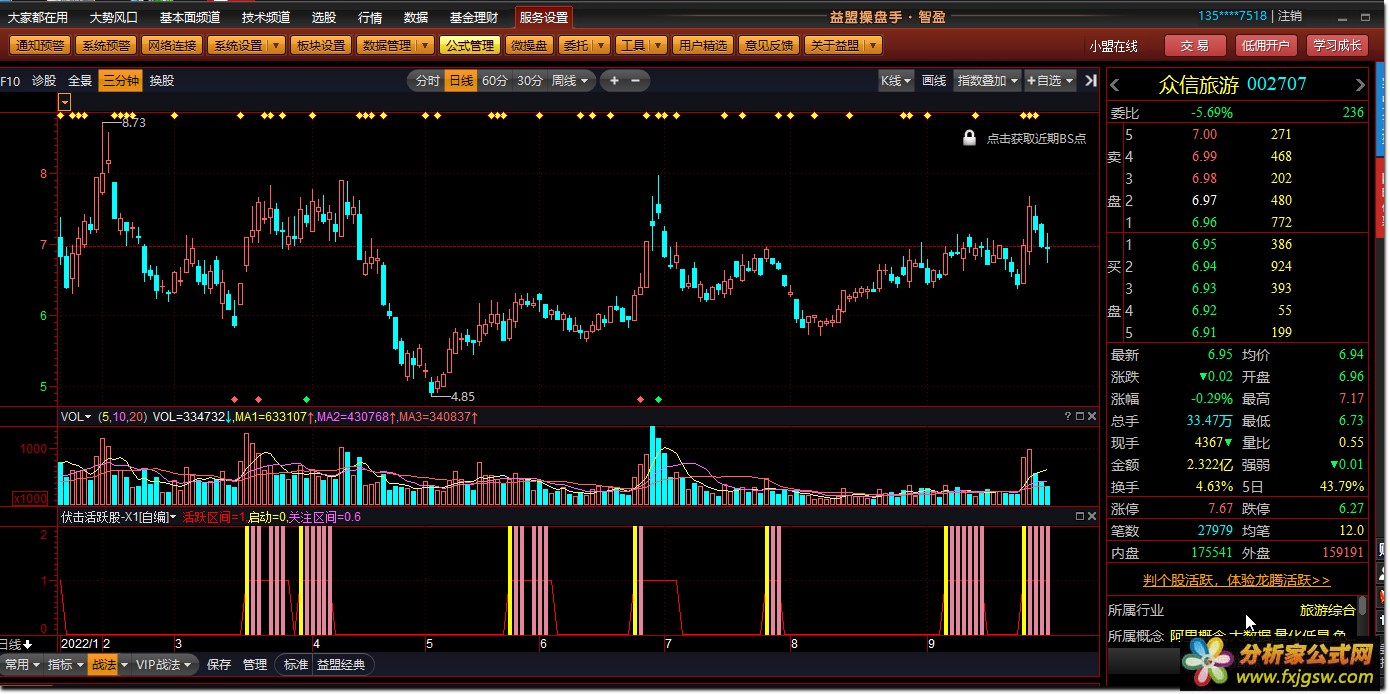Click the 意见反馈 button
Image resolution: width=1390 pixels, height=694 pixels.
[x=768, y=46]
